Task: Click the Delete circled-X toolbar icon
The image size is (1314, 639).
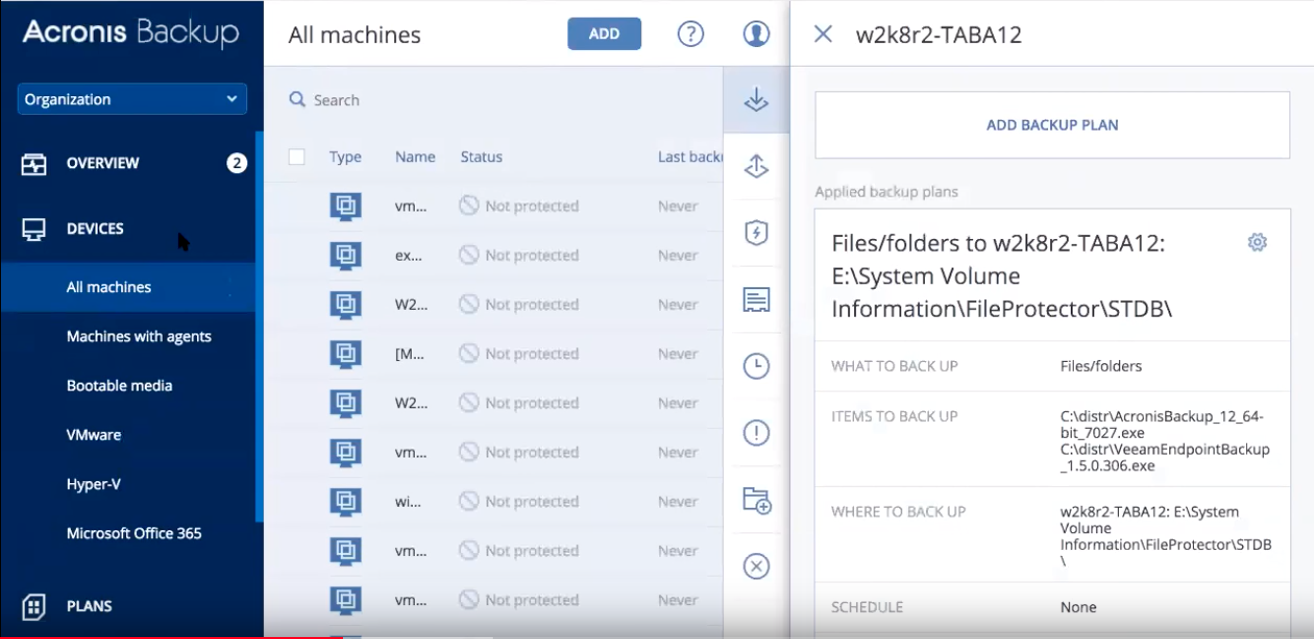Action: point(756,567)
